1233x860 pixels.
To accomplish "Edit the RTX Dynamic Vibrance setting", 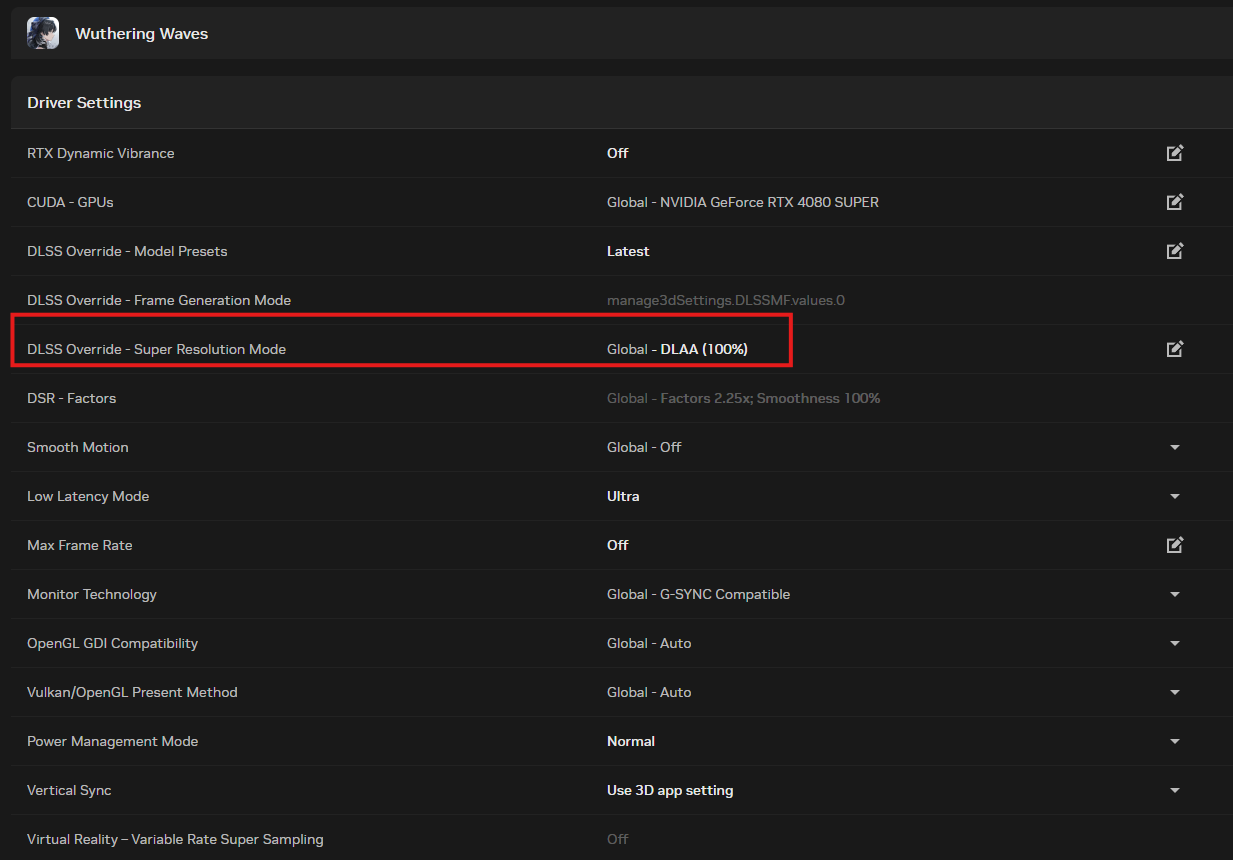I will [1175, 153].
